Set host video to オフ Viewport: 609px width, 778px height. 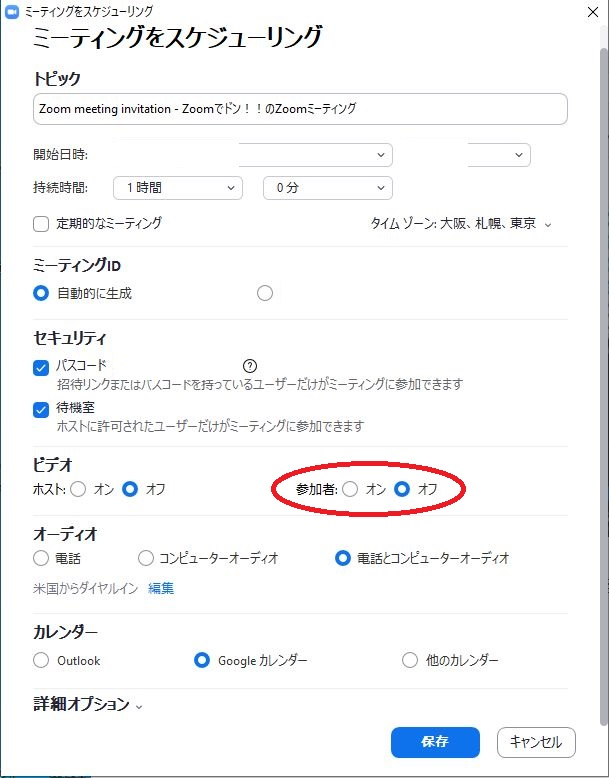[x=130, y=489]
